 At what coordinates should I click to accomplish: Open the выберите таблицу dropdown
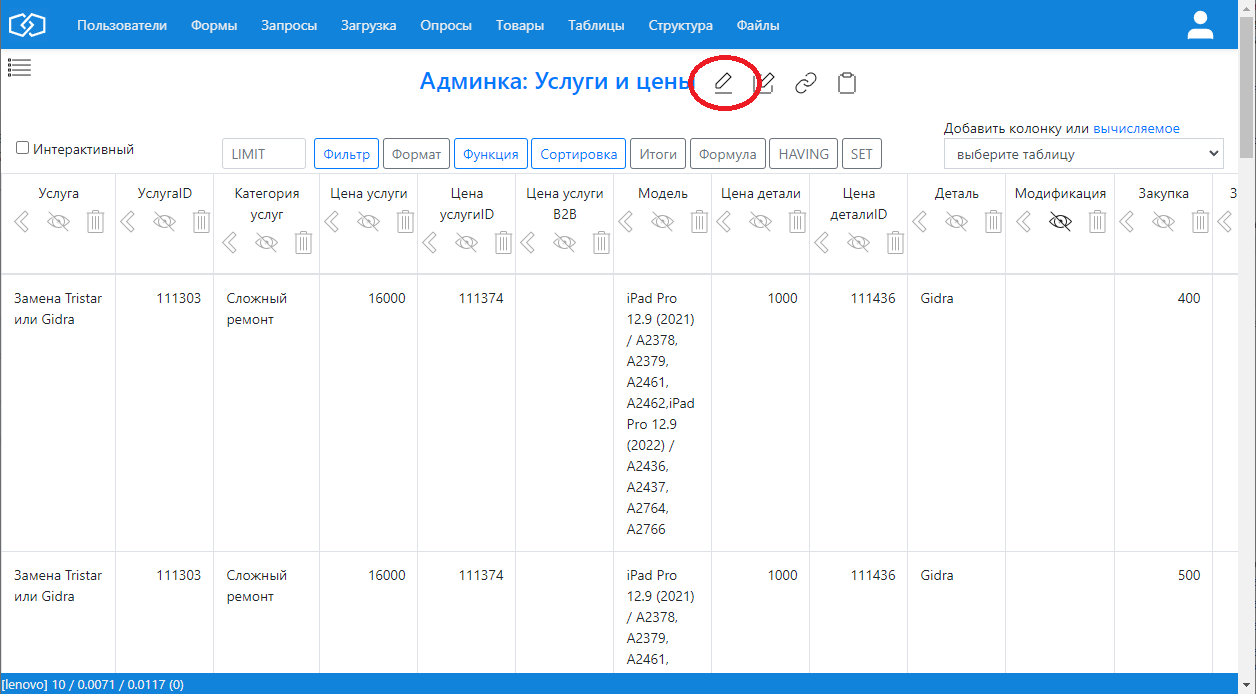point(1084,154)
